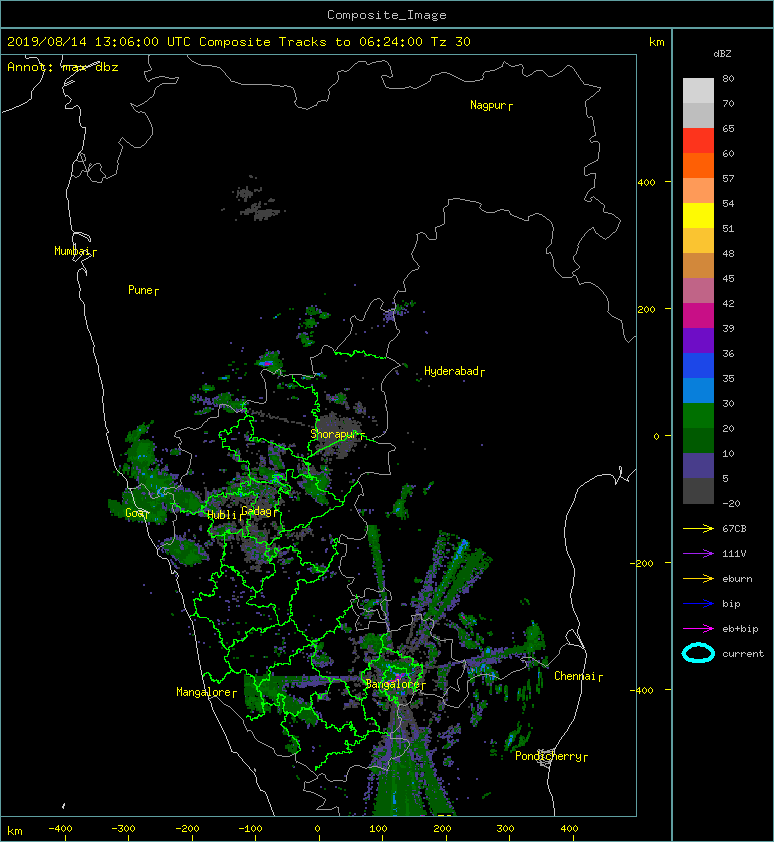The width and height of the screenshot is (774, 842).
Task: Click the magenta 42 dBZ color swatch
Action: tap(698, 315)
